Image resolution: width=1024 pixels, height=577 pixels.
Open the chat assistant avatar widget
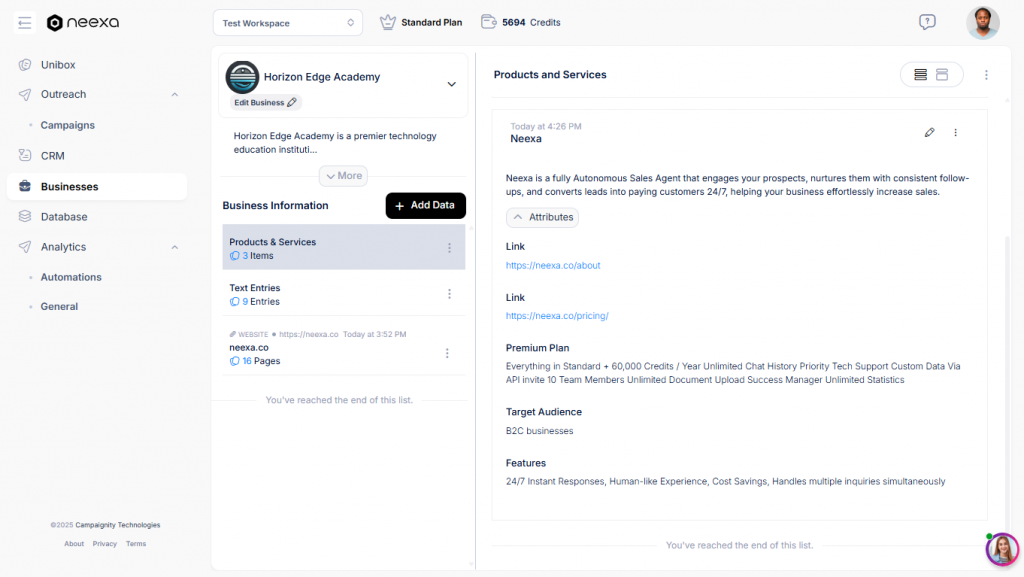click(1001, 549)
